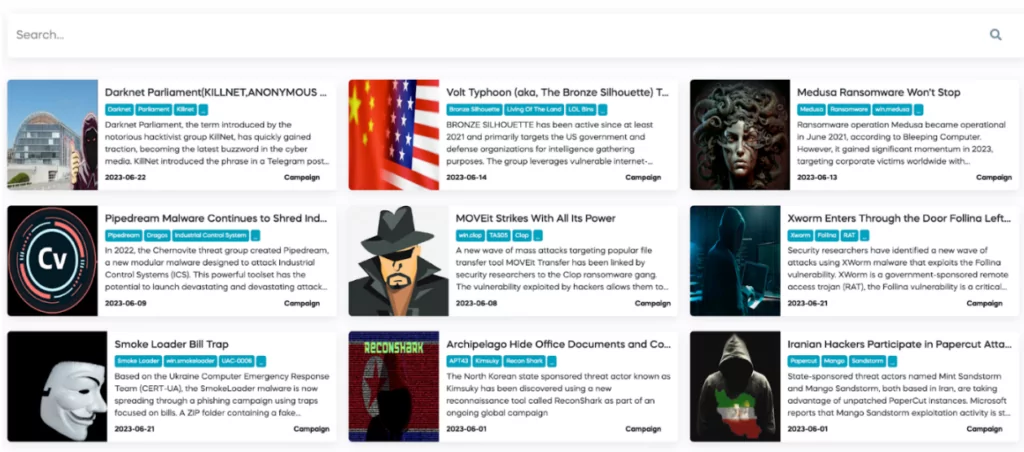1024x452 pixels.
Task: Click Campaign label on MOVEit Strikes card
Action: pos(652,303)
